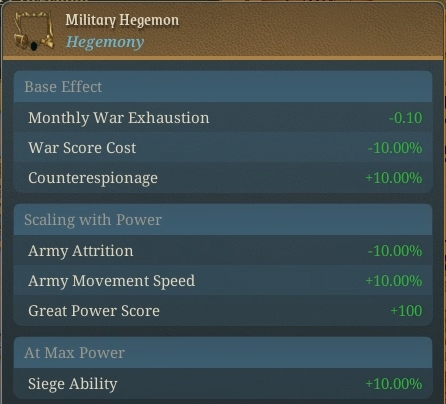Click the Military Hegemon laurel icon
Image resolution: width=446 pixels, height=404 pixels.
point(34,31)
